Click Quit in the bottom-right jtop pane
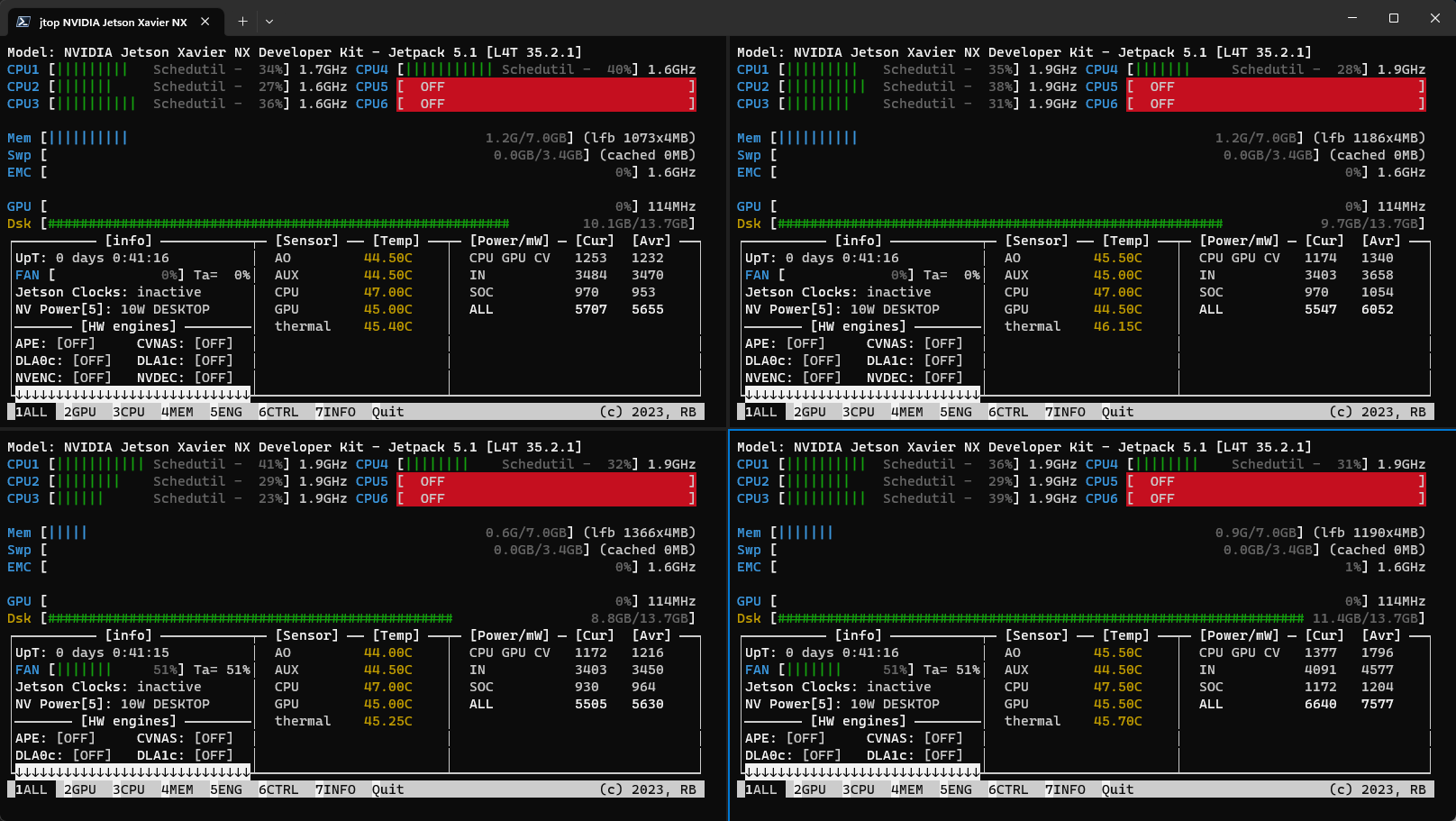Viewport: 1456px width, 821px height. 1118,789
